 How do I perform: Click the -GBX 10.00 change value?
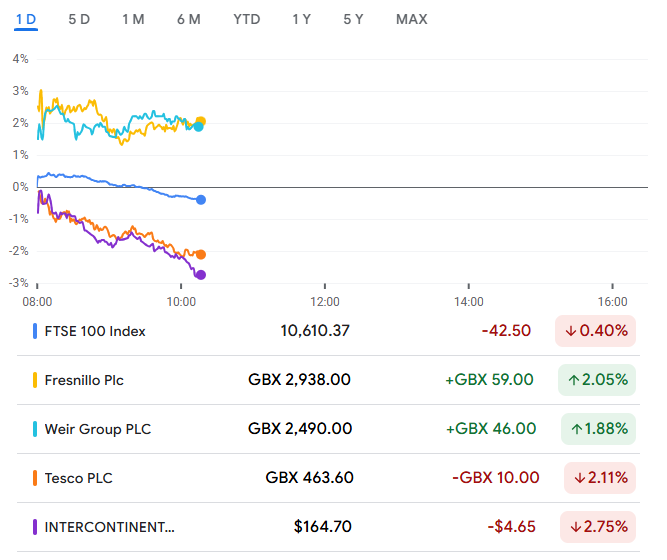[x=496, y=478]
